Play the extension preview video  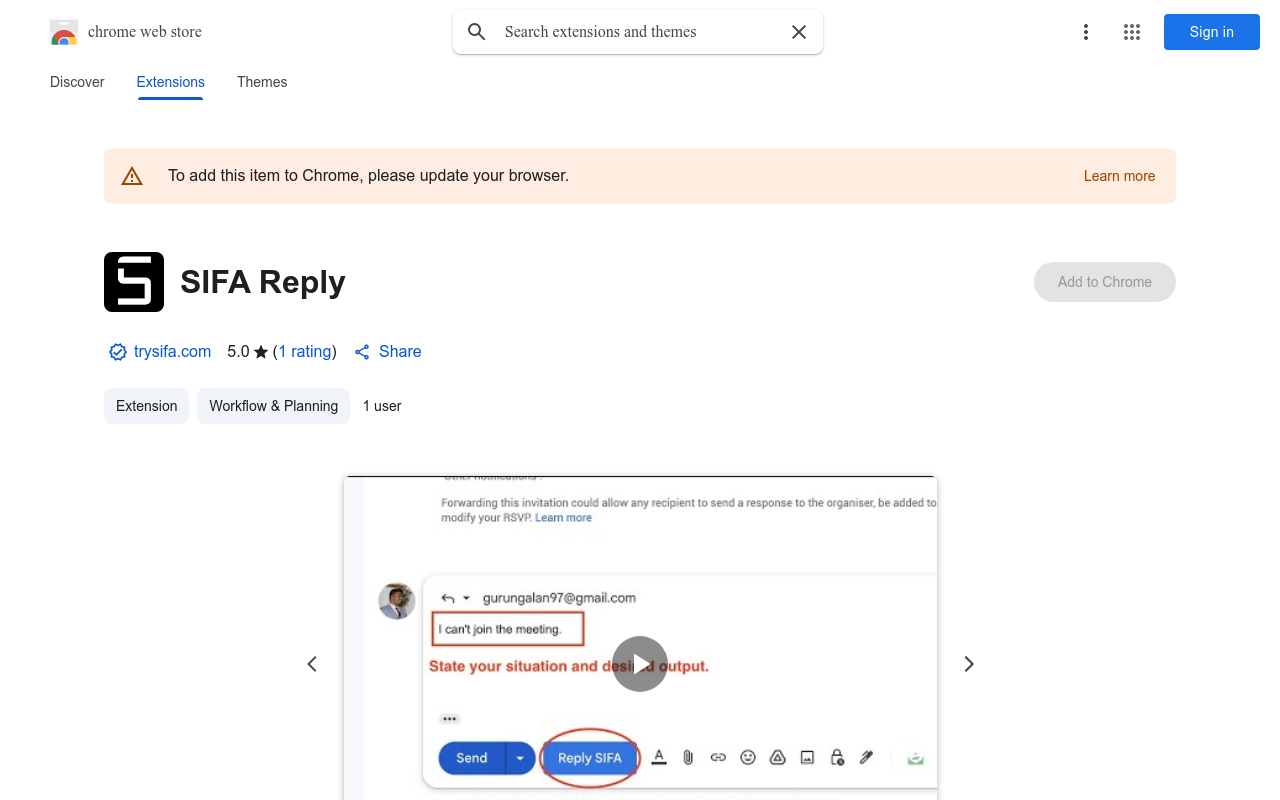[640, 664]
